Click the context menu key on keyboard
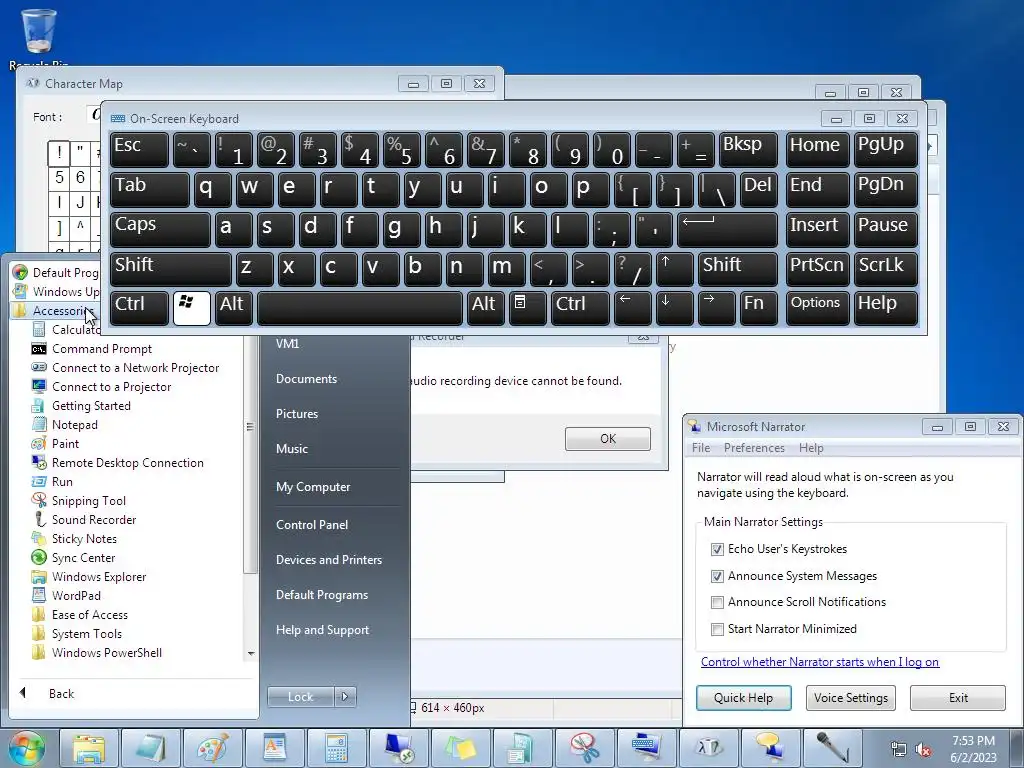 (x=527, y=308)
